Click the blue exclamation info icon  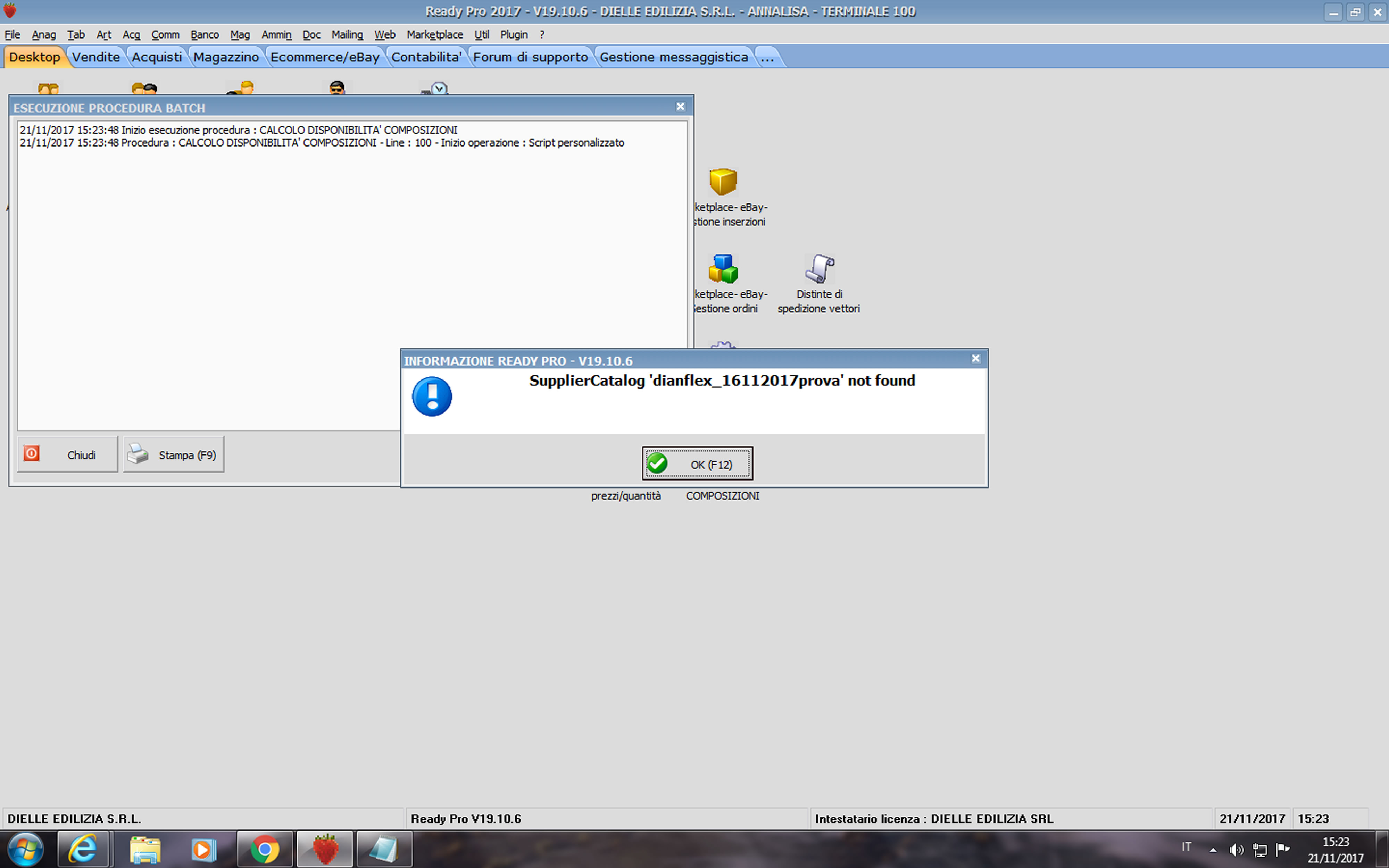click(x=432, y=396)
